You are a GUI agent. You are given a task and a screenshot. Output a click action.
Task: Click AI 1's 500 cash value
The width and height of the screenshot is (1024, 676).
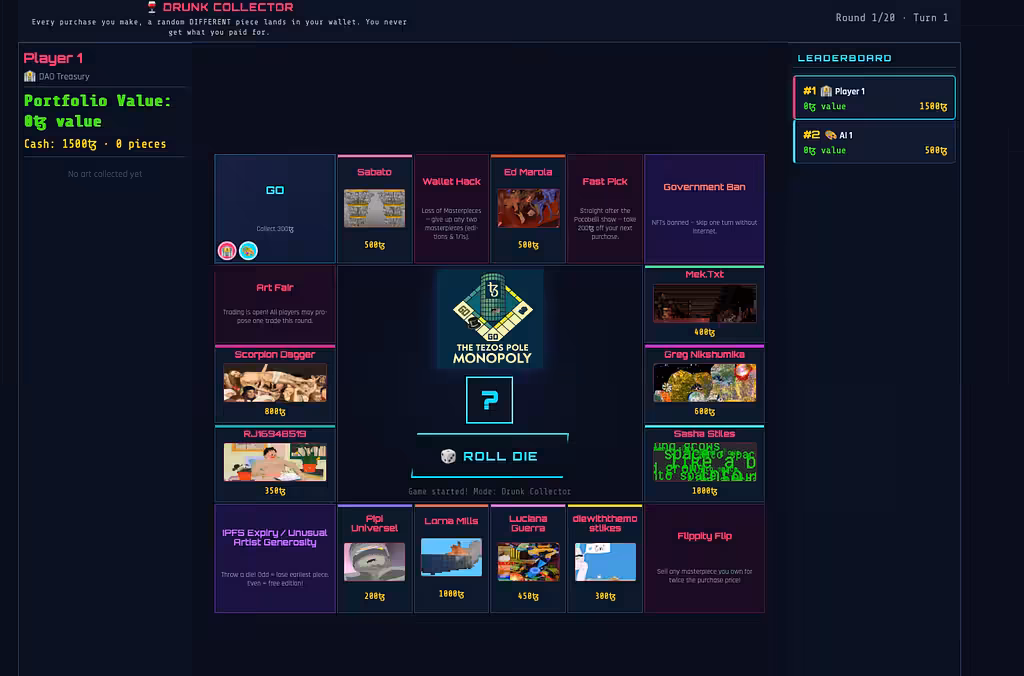pos(936,150)
